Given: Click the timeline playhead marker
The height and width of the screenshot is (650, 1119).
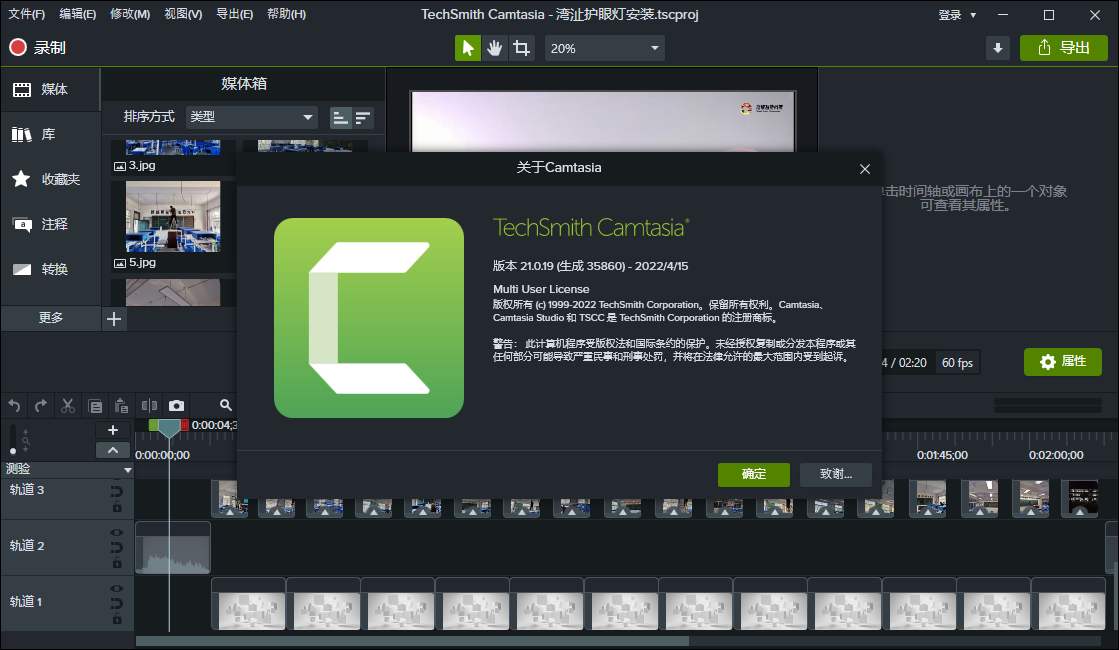Looking at the screenshot, I should tap(169, 429).
